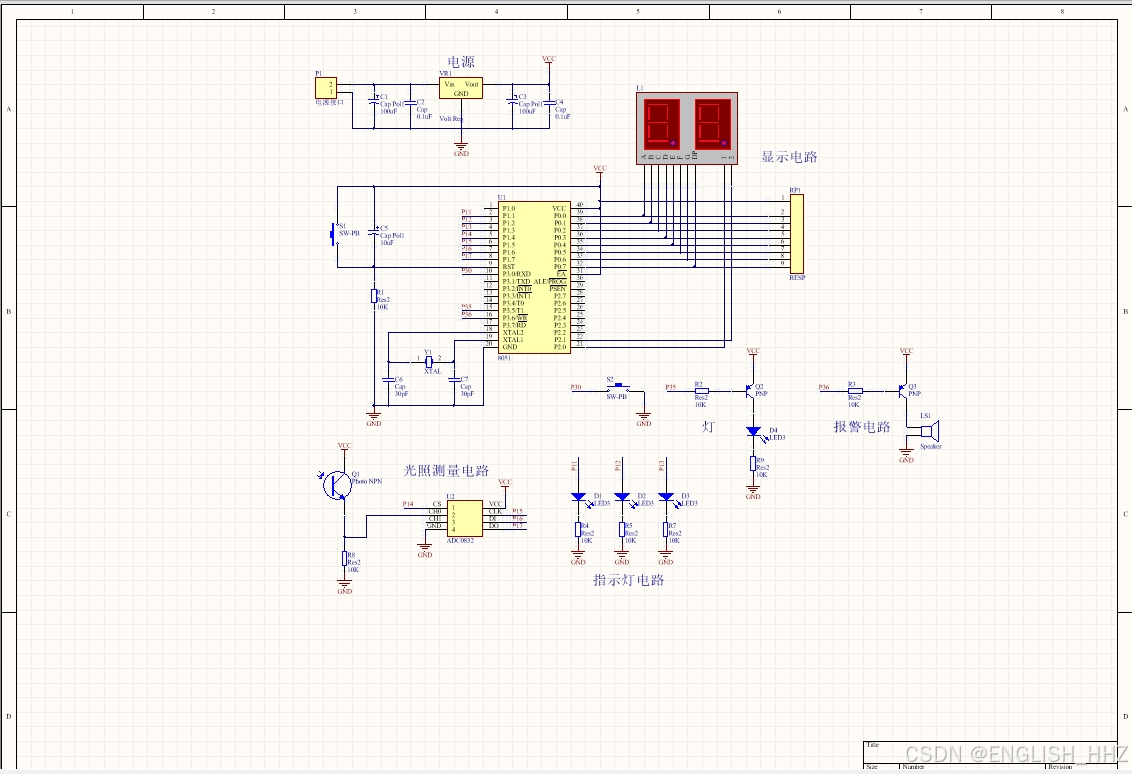Select the C2 0.1uF capacitor
1132x774 pixels.
pos(410,103)
